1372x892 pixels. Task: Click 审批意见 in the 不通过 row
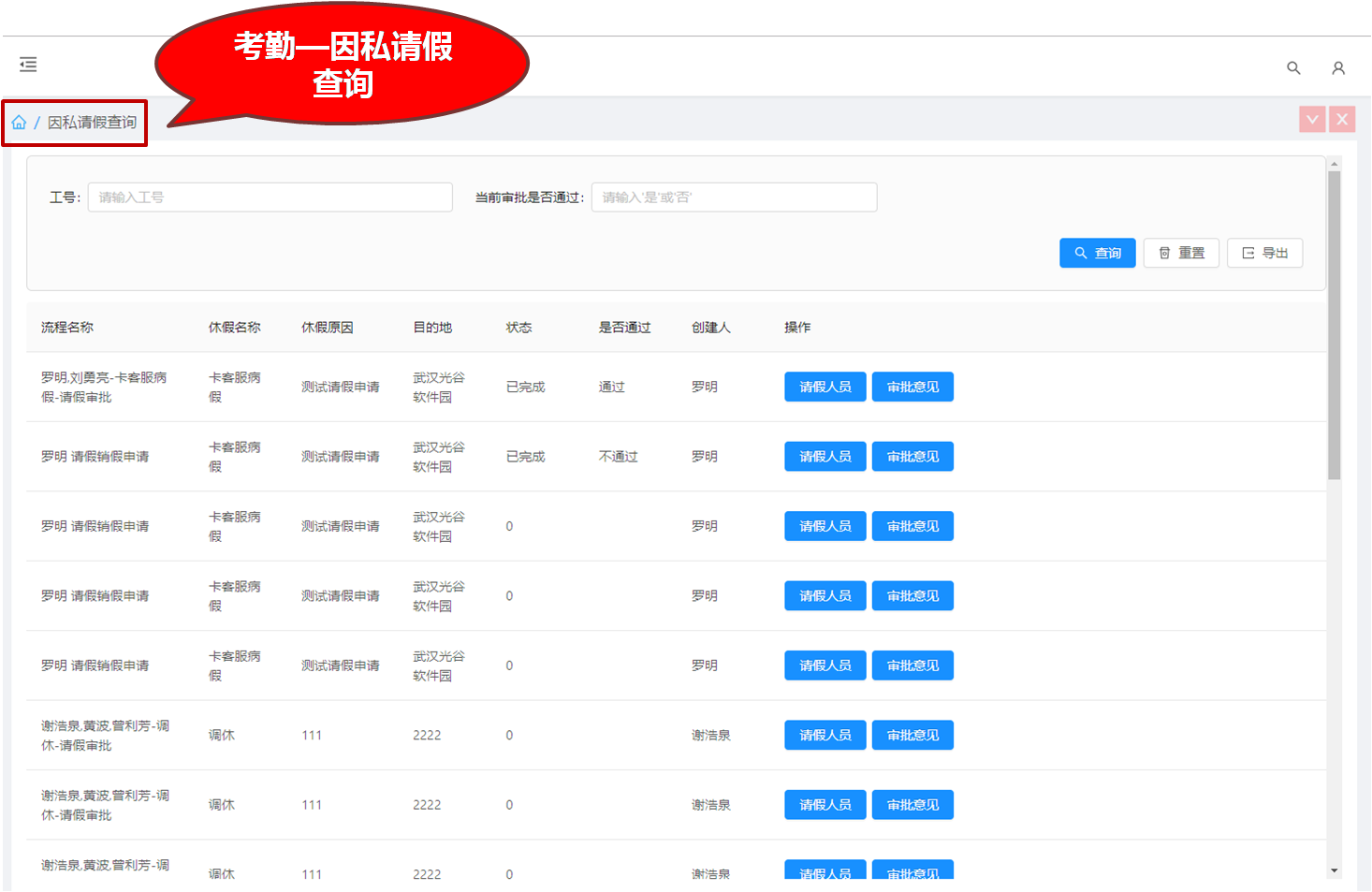pyautogui.click(x=912, y=457)
